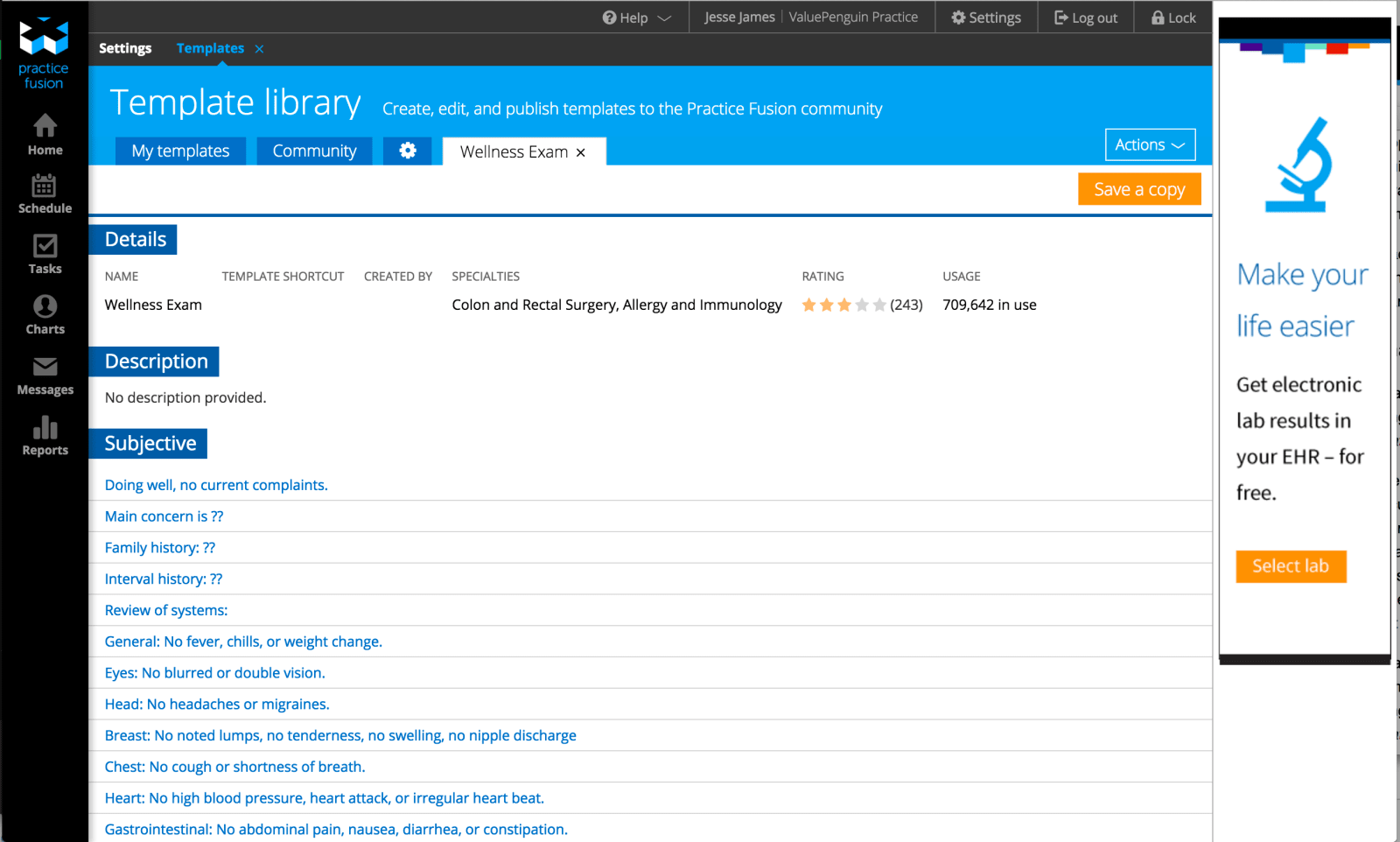Click 'Interval history: ??'
The image size is (1400, 842).
[x=164, y=579]
